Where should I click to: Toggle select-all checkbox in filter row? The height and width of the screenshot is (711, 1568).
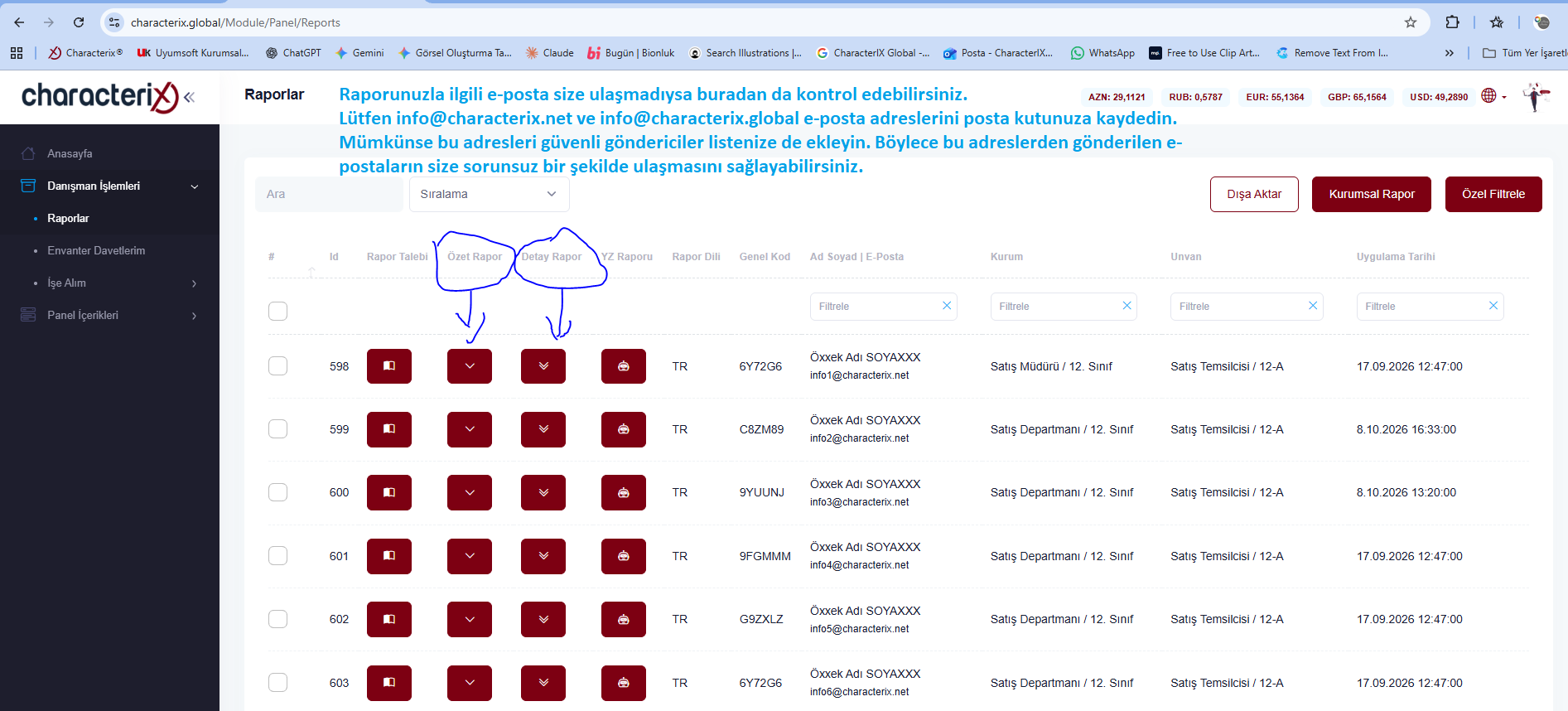click(x=278, y=311)
